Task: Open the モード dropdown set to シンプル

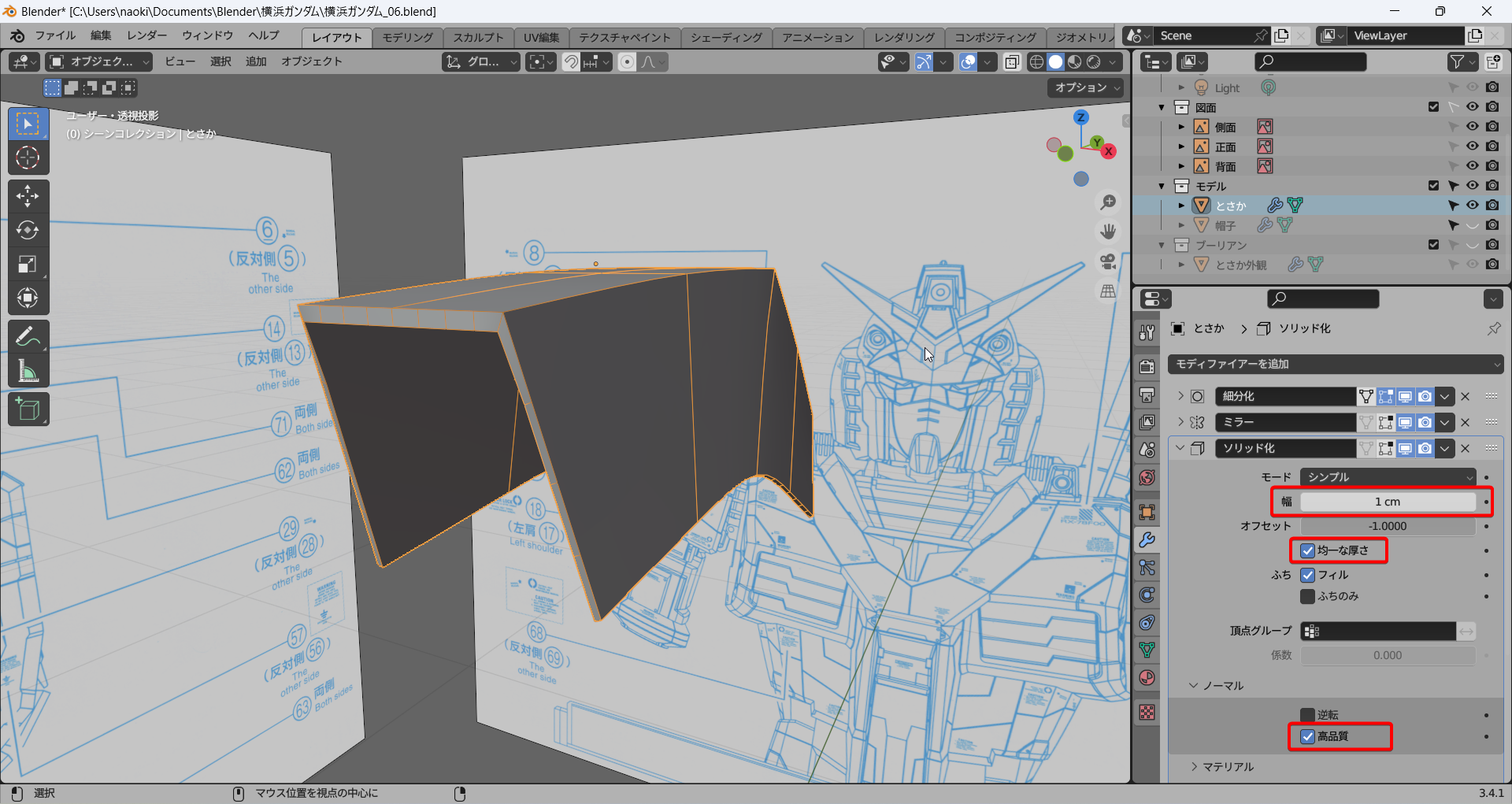Action: [1388, 477]
